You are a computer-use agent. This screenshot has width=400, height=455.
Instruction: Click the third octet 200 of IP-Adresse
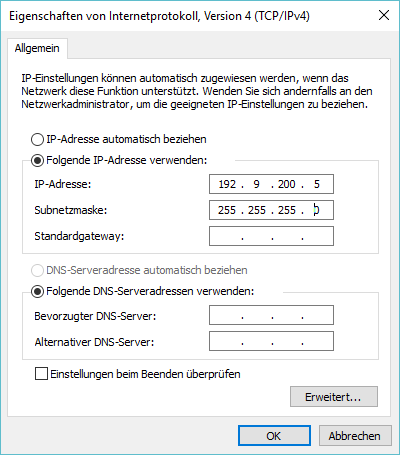[287, 184]
